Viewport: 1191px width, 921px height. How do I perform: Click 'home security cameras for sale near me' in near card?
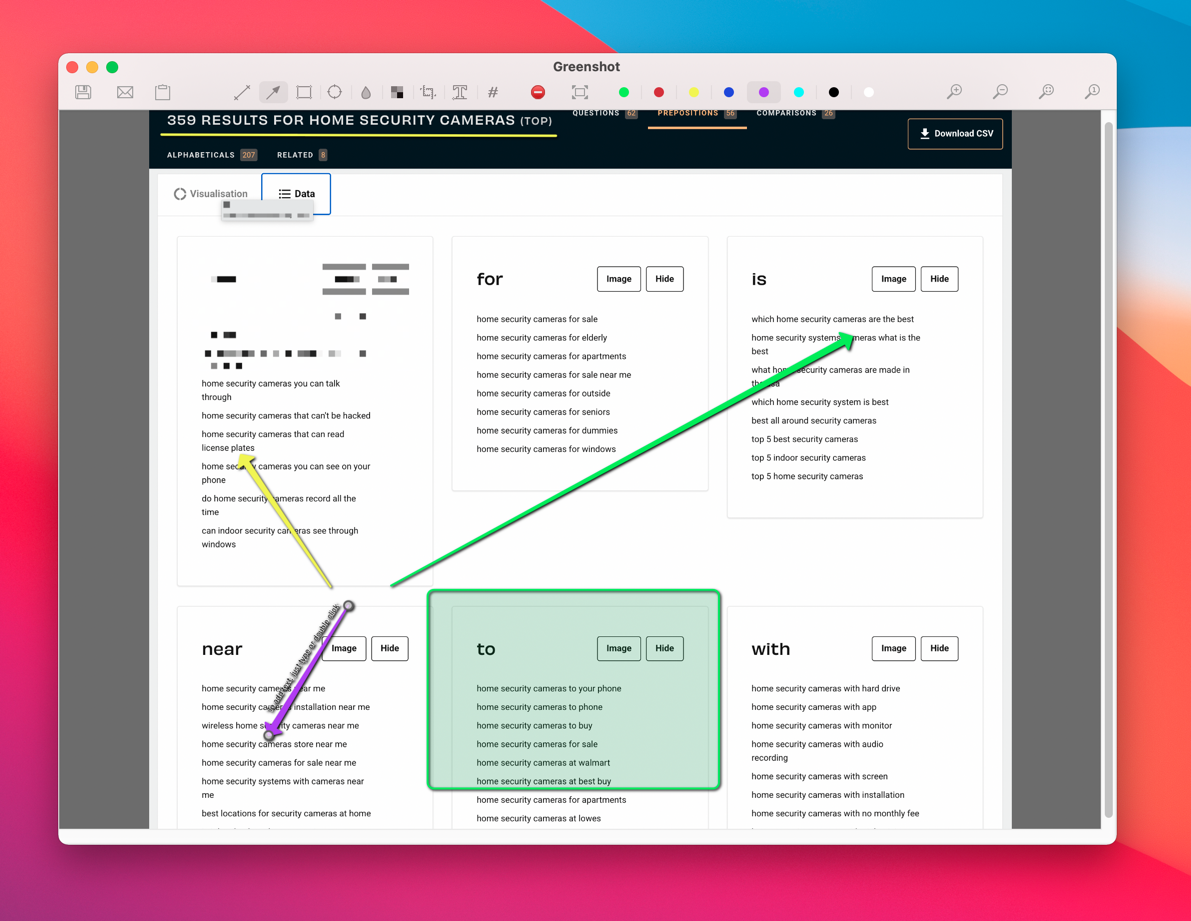(279, 763)
